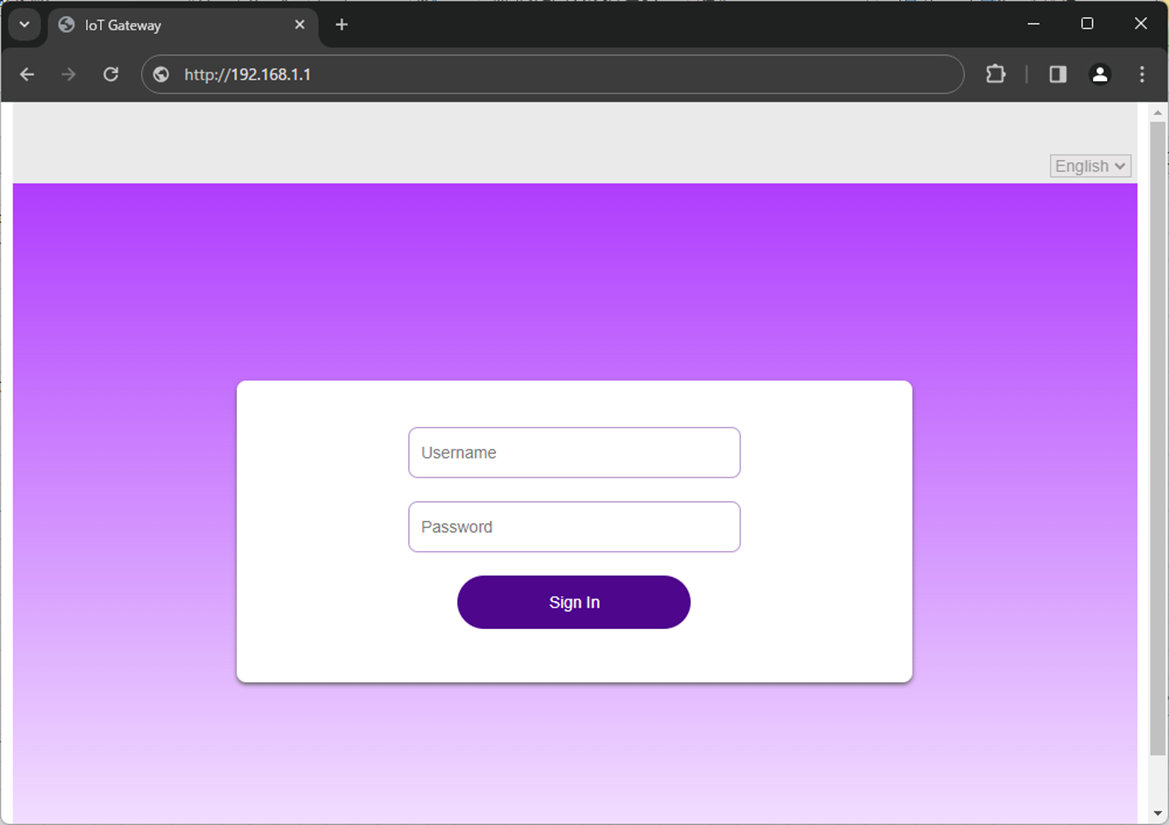The height and width of the screenshot is (825, 1169).
Task: Click the vertical scrollbar thumb
Action: coord(1158,430)
